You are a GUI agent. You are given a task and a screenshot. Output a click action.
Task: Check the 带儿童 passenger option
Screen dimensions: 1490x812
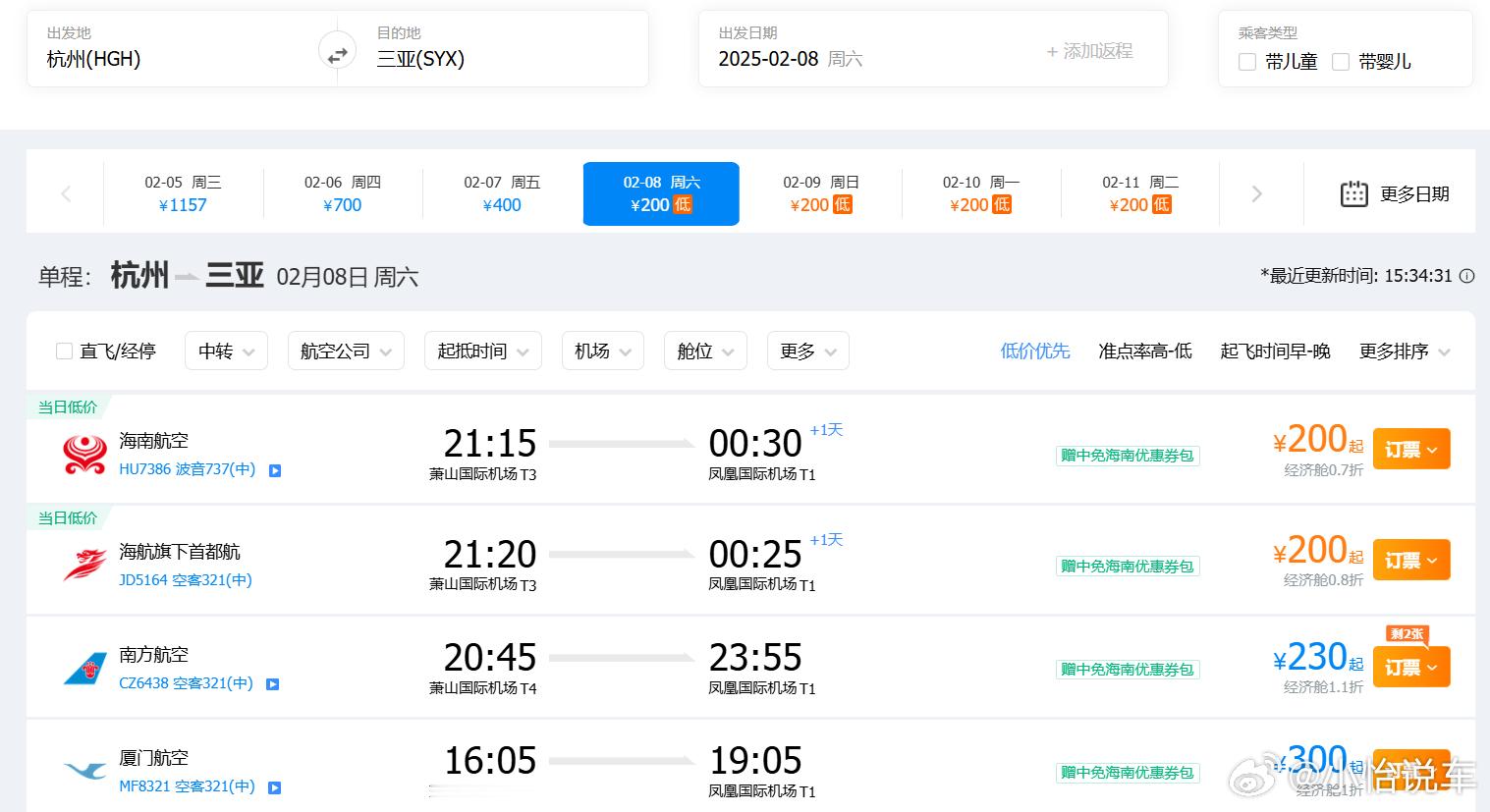point(1247,62)
